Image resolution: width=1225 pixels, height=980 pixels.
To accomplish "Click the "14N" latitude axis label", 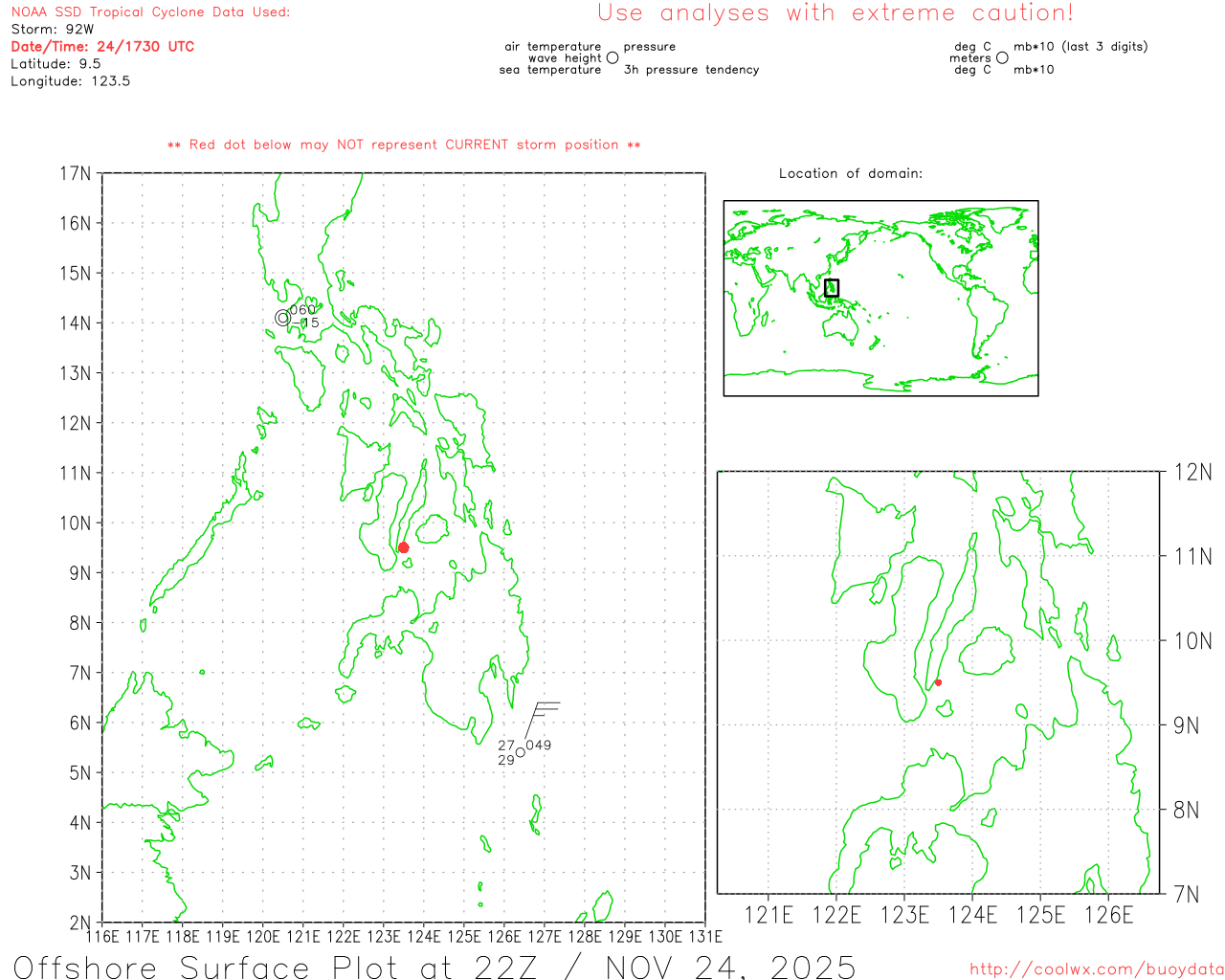I will (76, 323).
